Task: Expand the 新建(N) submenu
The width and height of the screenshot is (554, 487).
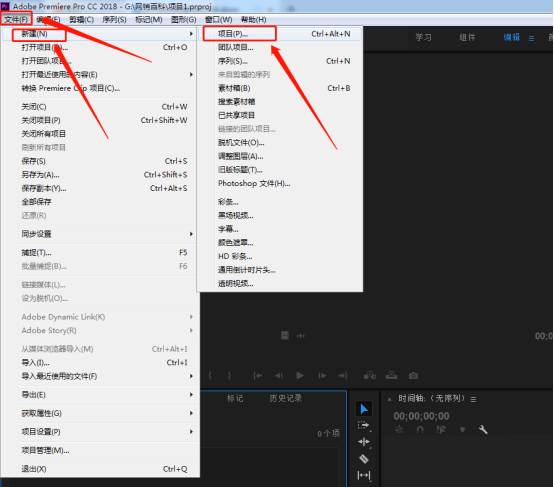Action: 99,34
